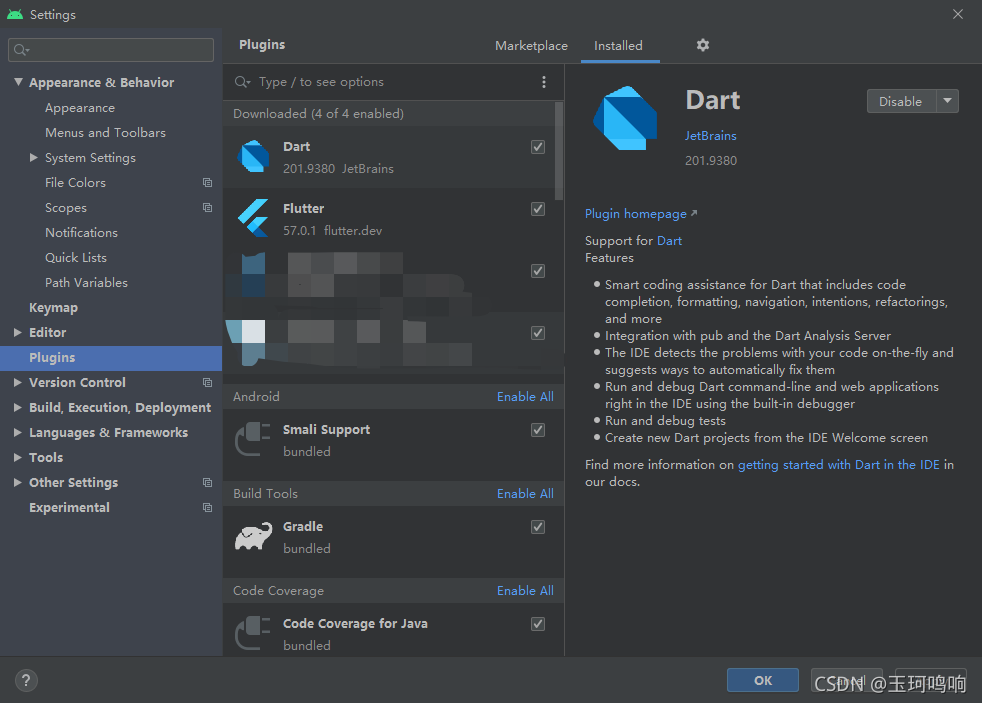Click the plugin search magnifier icon
The height and width of the screenshot is (703, 982).
[242, 82]
